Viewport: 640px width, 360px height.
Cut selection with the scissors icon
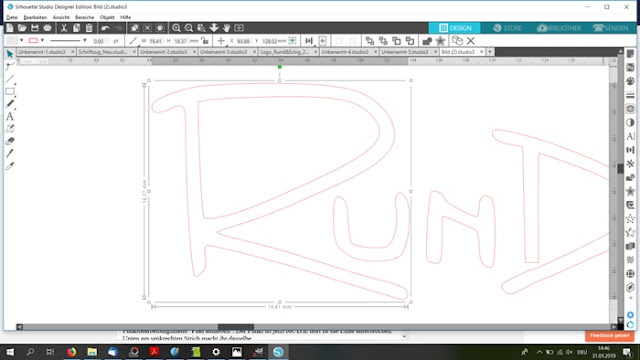[x=64, y=28]
